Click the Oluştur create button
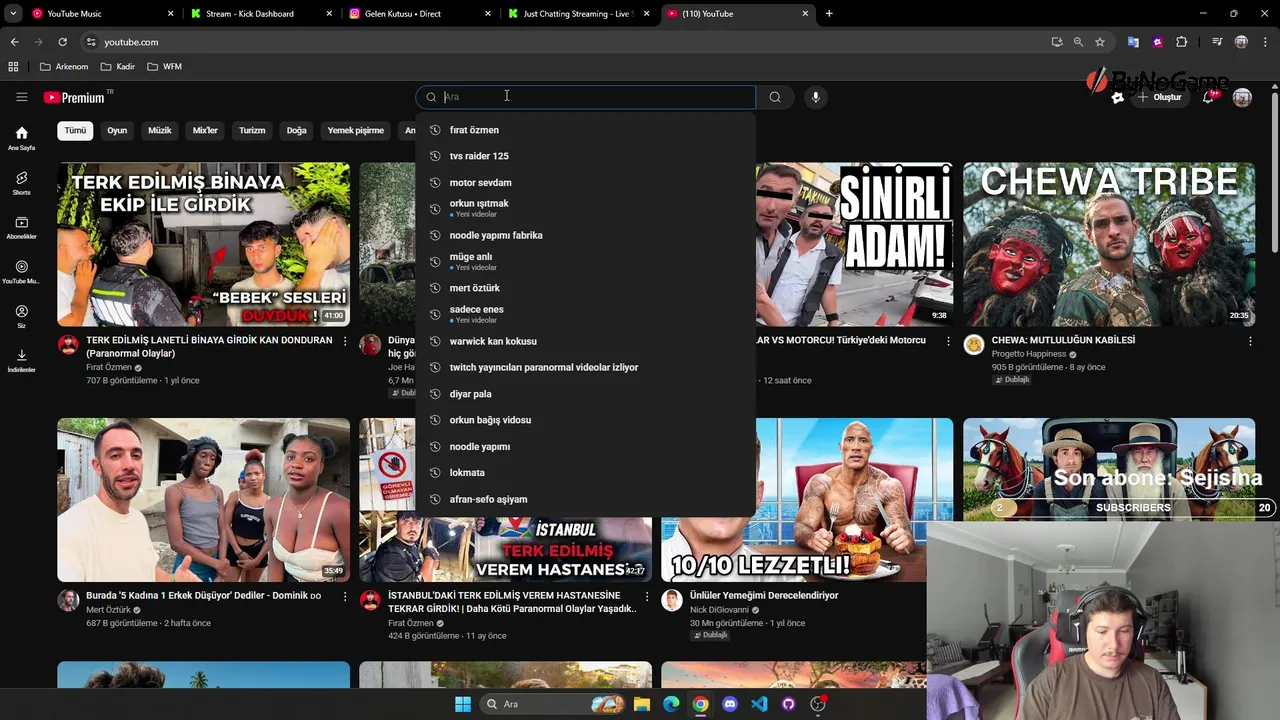This screenshot has height=720, width=1280. coord(1159,97)
